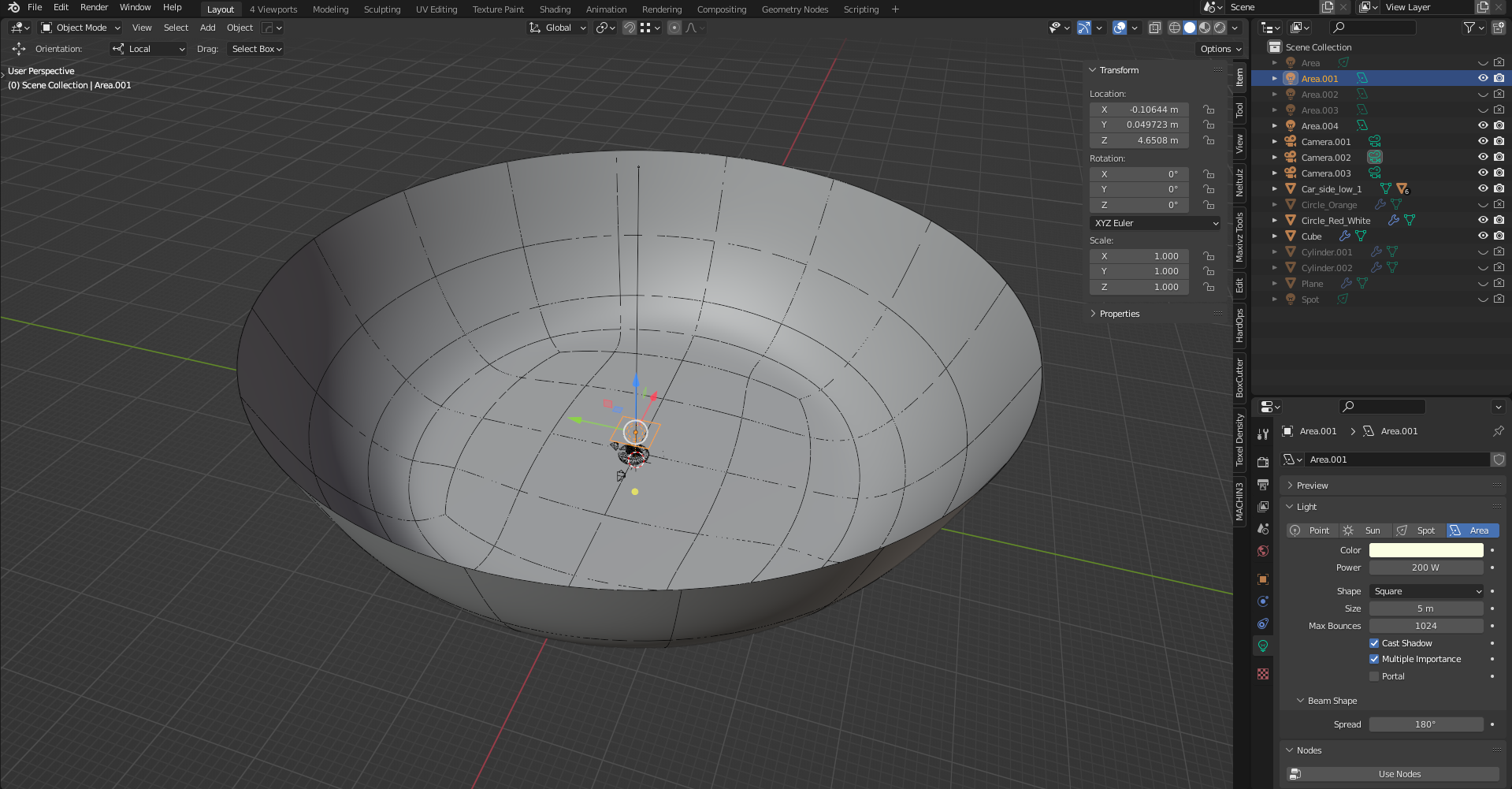
Task: Open the light Shape dropdown set to Square
Action: (x=1426, y=591)
